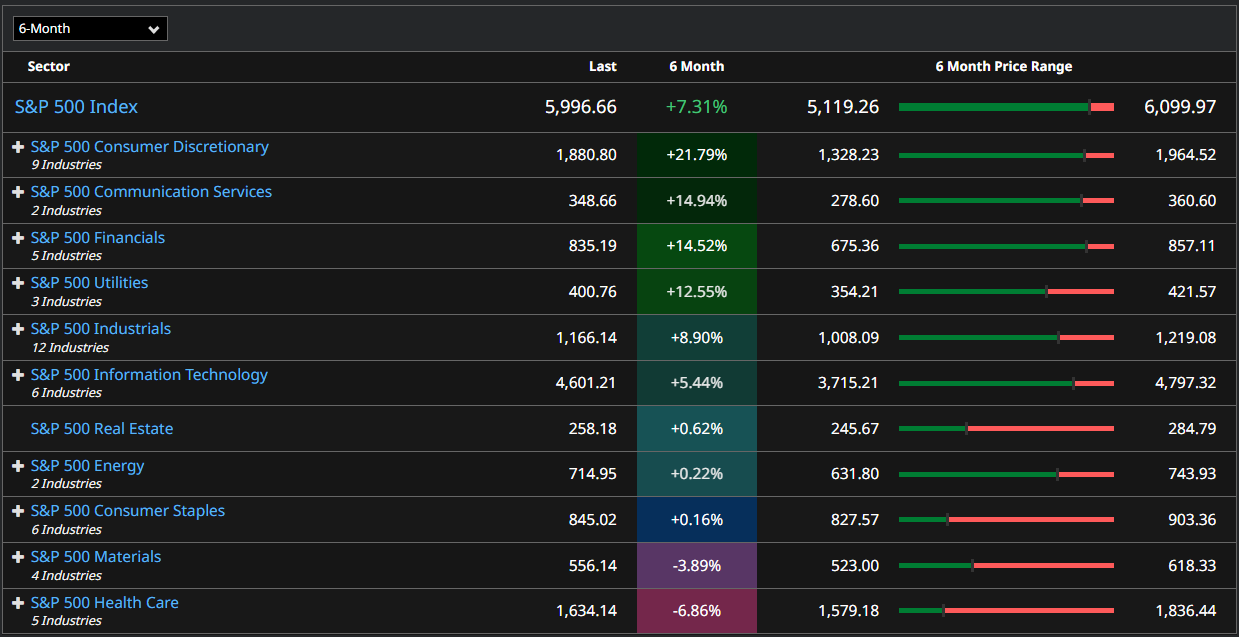Select the +5.44% Information Technology cell

point(697,383)
